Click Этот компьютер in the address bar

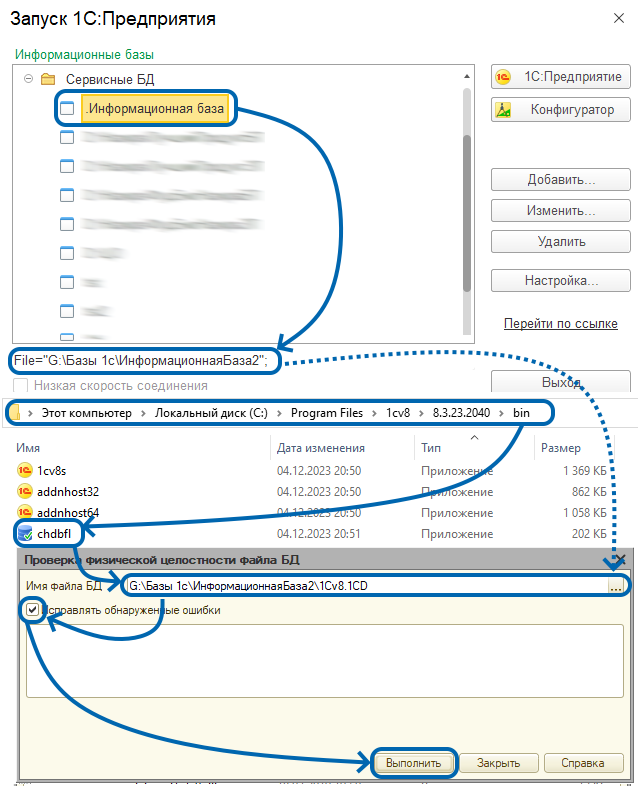coord(86,413)
